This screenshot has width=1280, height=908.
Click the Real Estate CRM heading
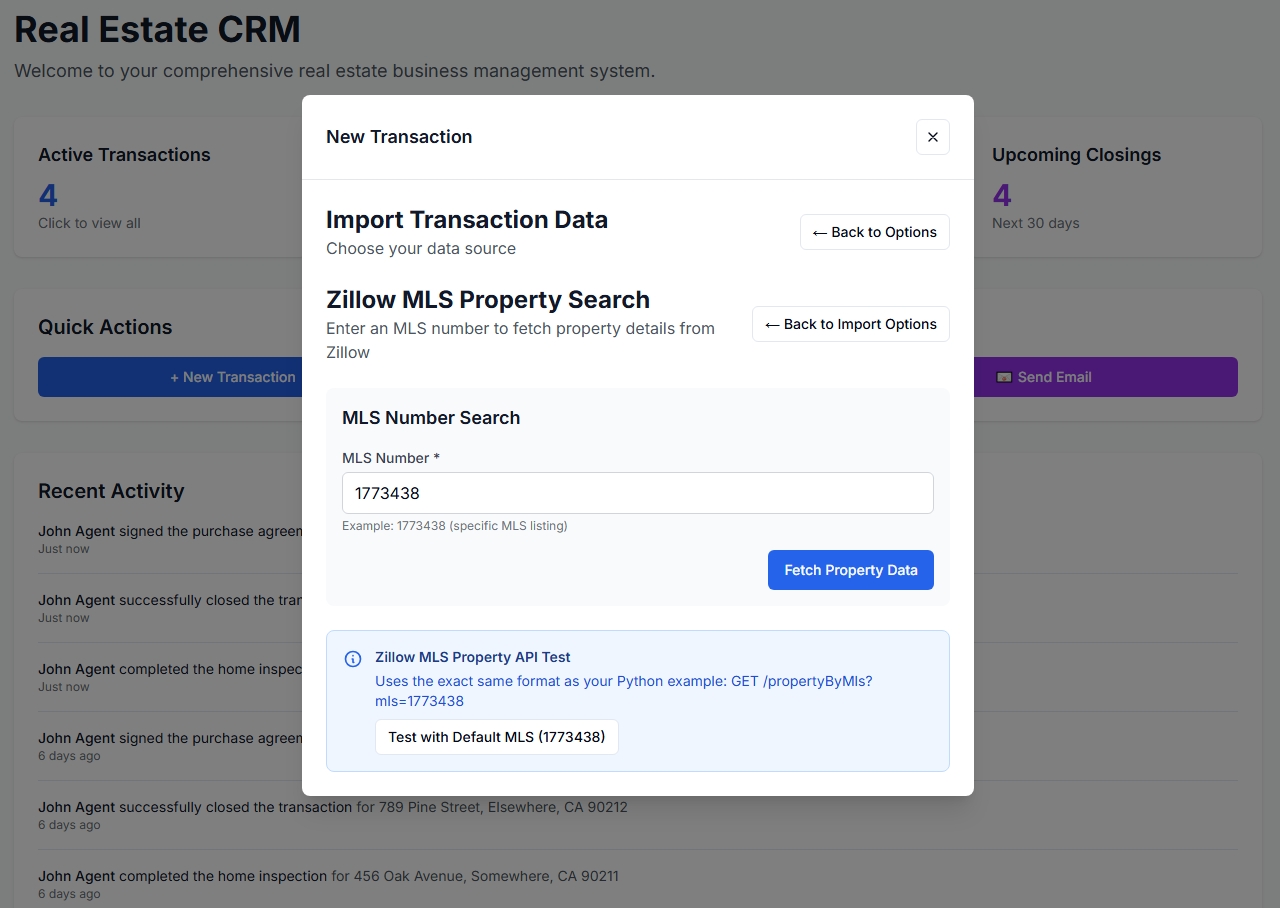click(157, 29)
